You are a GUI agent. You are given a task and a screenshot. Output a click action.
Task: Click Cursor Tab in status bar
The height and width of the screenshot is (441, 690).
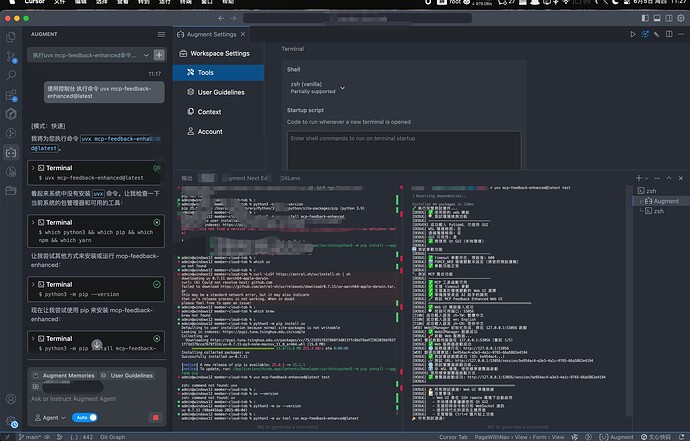tap(453, 437)
